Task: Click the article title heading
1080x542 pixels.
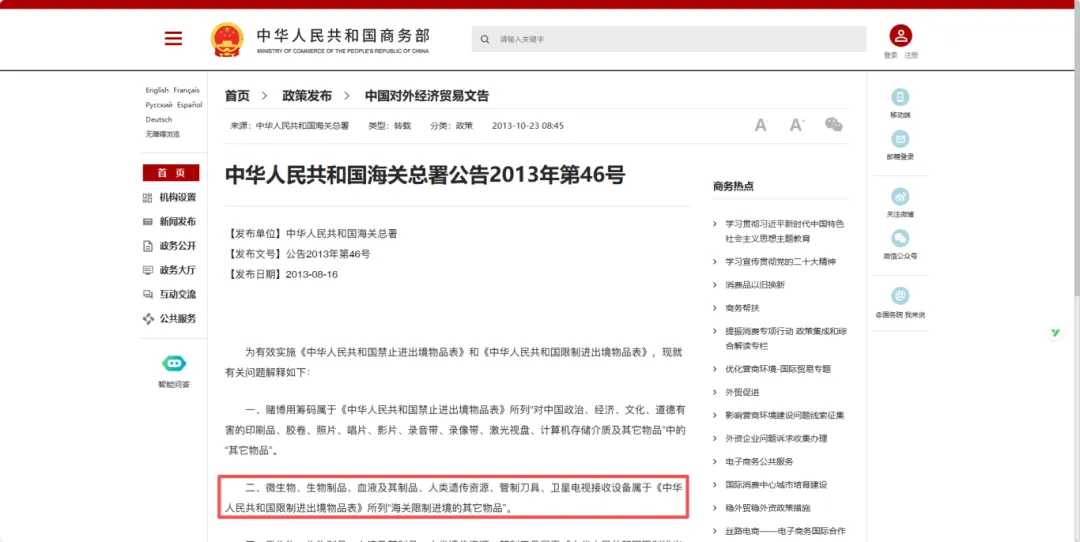Action: (425, 175)
